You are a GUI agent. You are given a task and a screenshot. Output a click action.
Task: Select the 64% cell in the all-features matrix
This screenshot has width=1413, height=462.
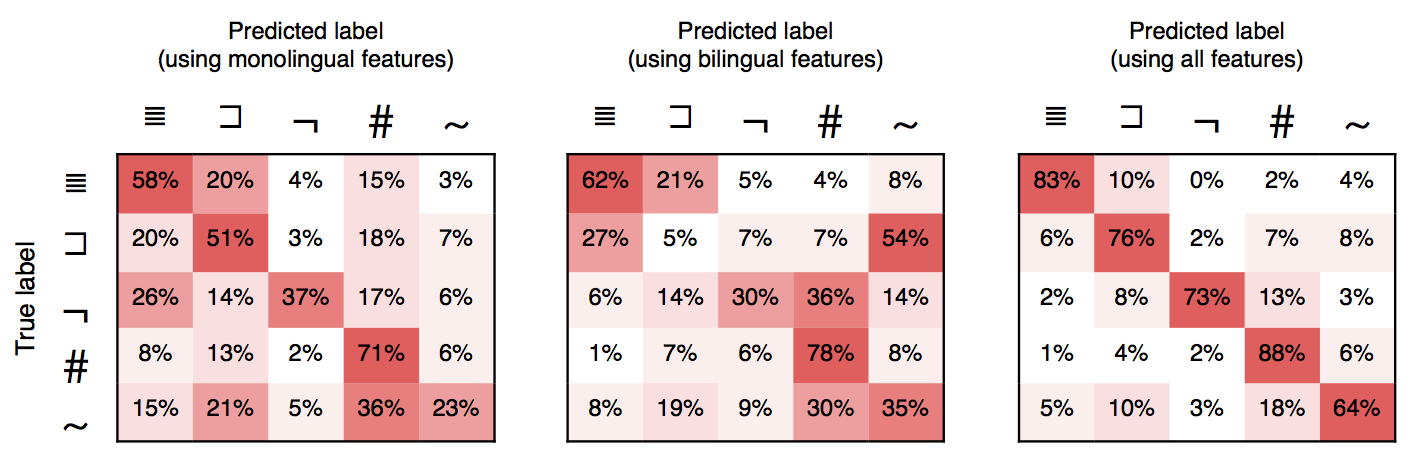[1356, 410]
